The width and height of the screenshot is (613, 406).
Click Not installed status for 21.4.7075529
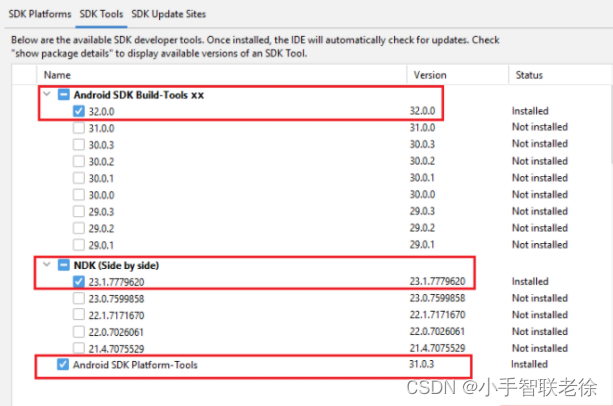[540, 348]
